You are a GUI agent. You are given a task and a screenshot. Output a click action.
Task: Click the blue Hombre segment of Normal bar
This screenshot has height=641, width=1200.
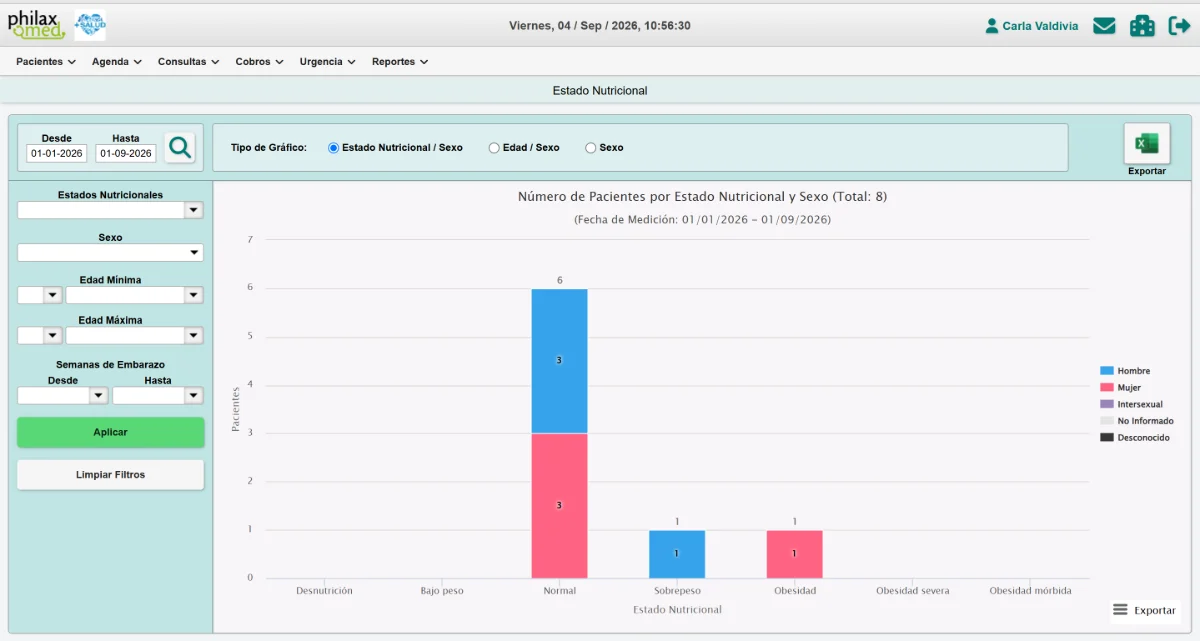(559, 361)
